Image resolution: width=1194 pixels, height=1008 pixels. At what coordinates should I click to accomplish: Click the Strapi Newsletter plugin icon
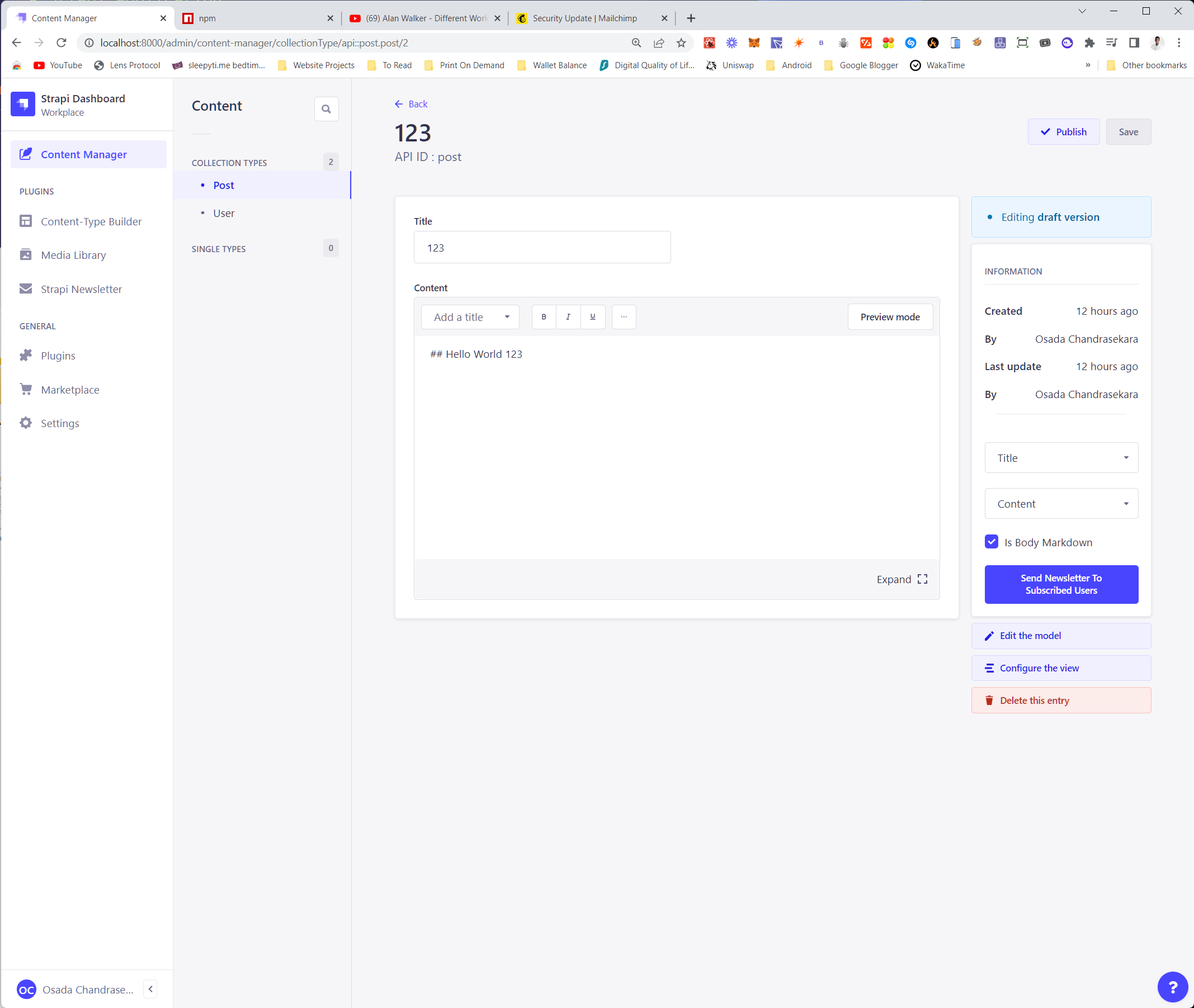27,288
